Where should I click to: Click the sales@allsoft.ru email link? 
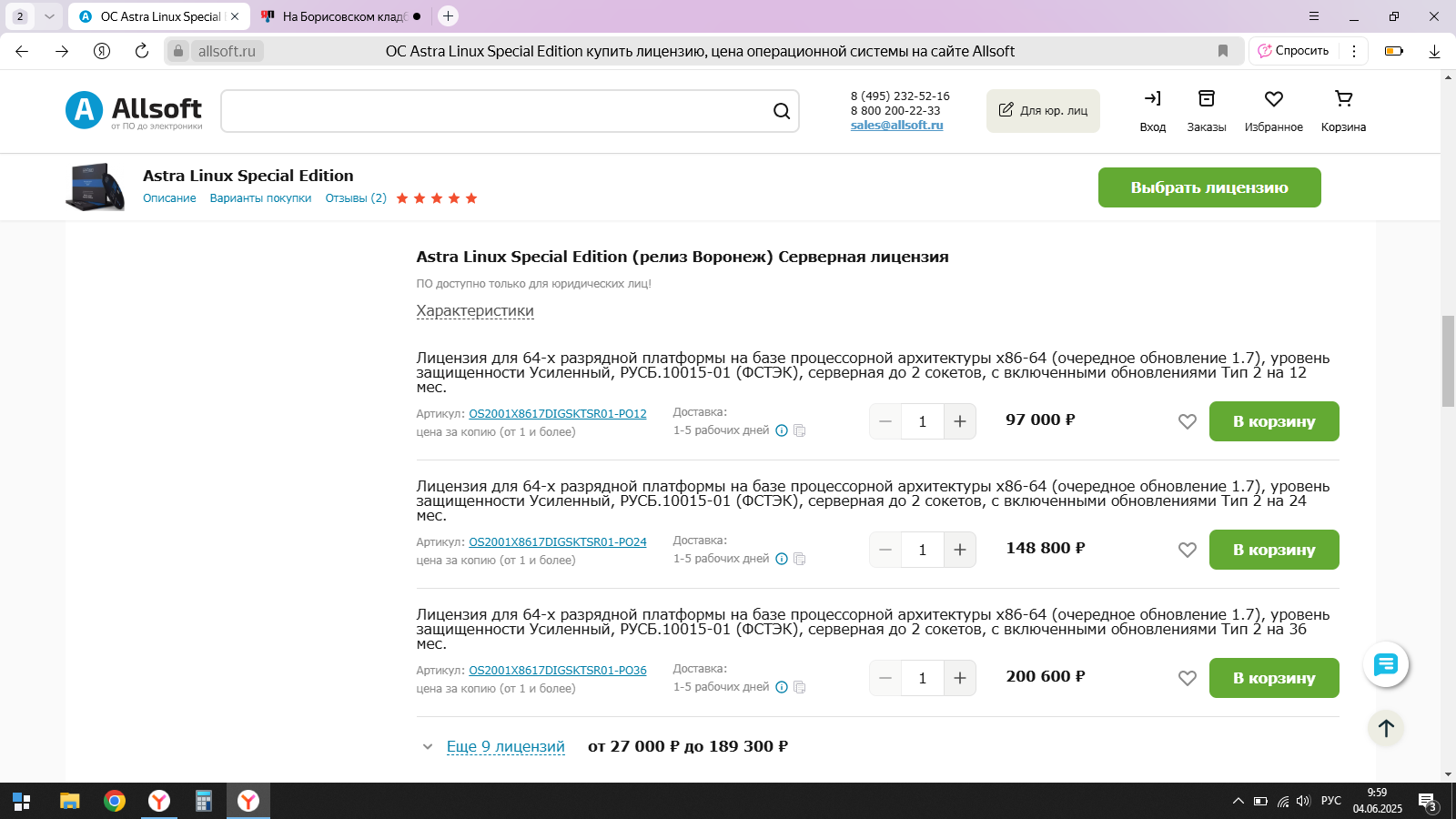896,126
